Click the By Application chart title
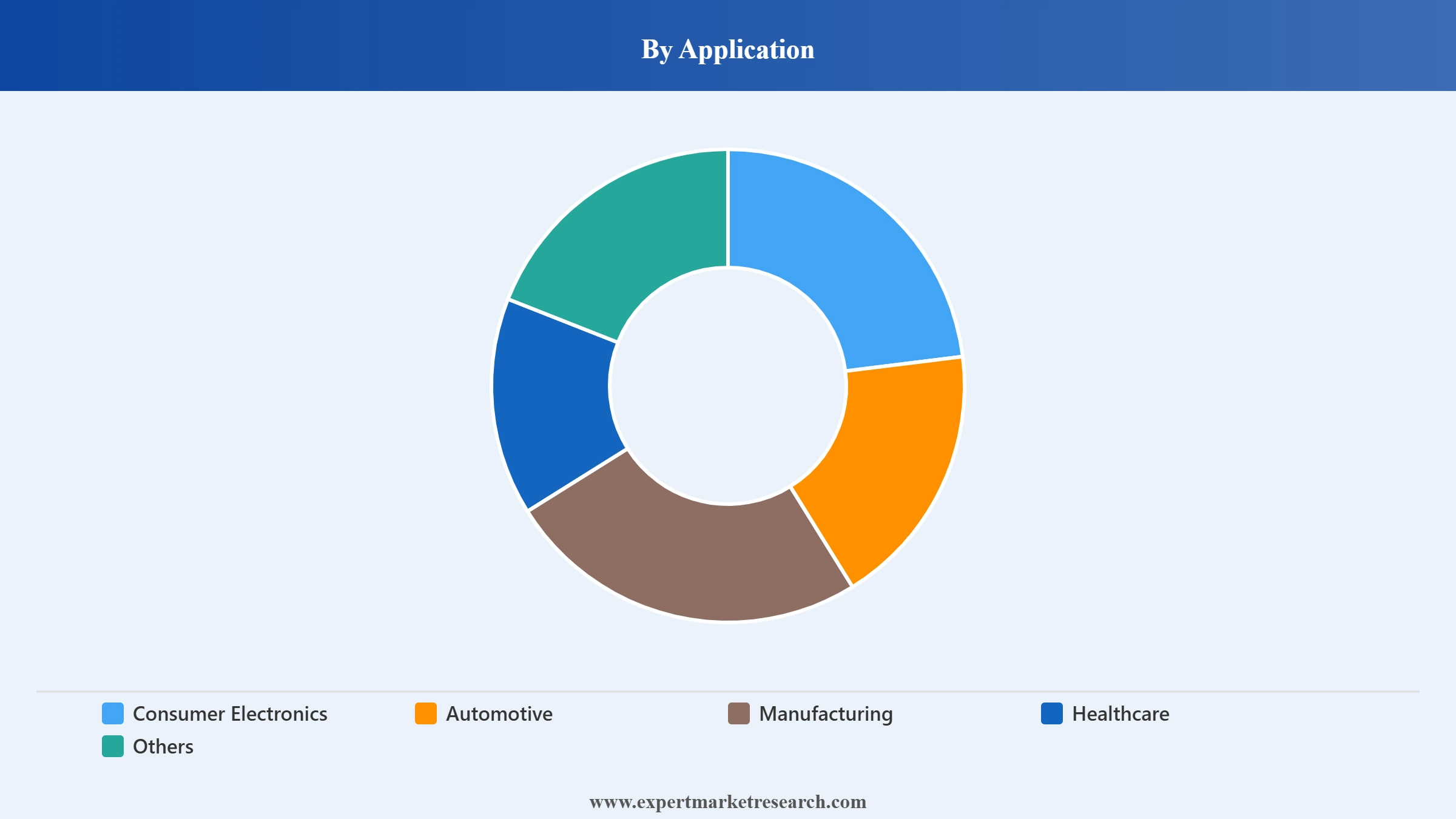The width and height of the screenshot is (1456, 819). [x=728, y=49]
